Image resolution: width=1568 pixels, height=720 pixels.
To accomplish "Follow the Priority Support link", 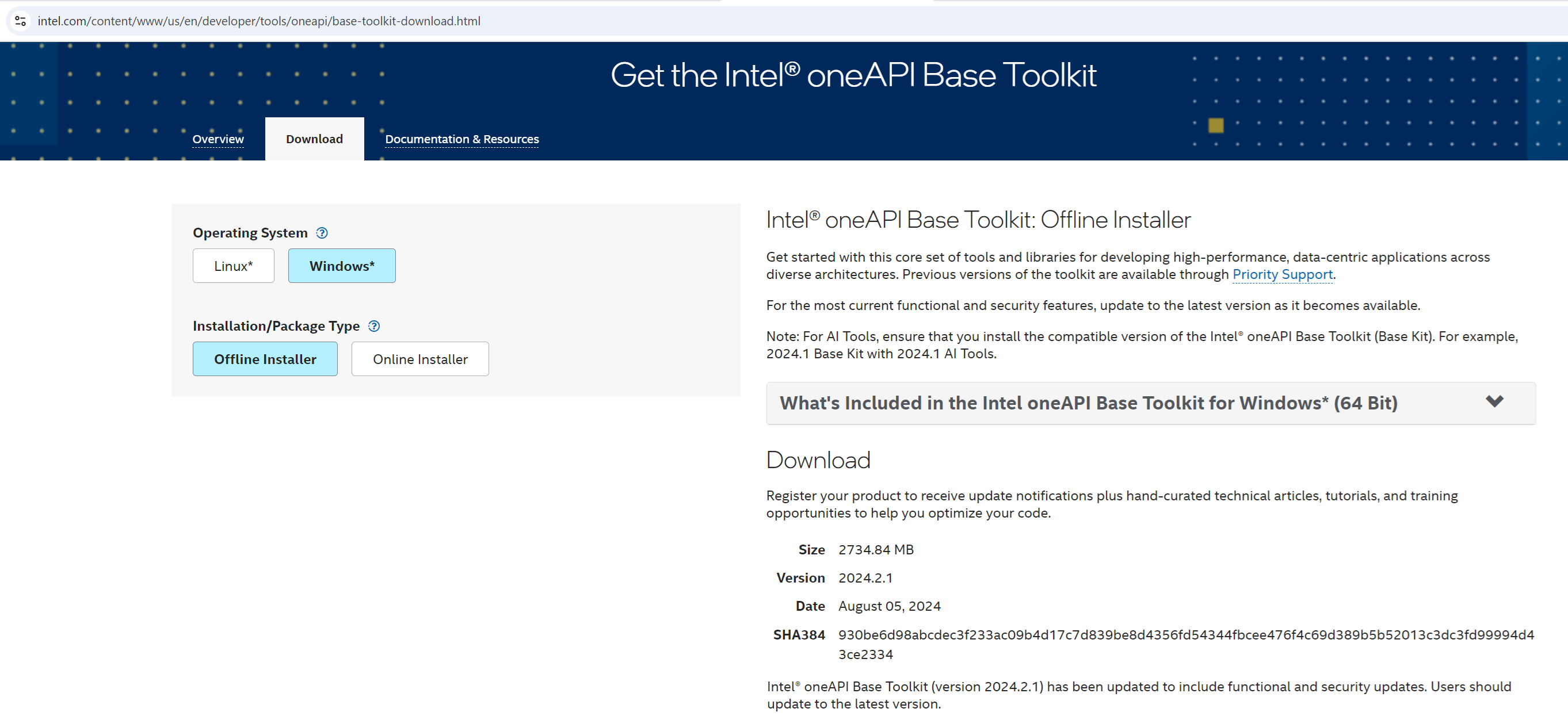I will [1282, 274].
